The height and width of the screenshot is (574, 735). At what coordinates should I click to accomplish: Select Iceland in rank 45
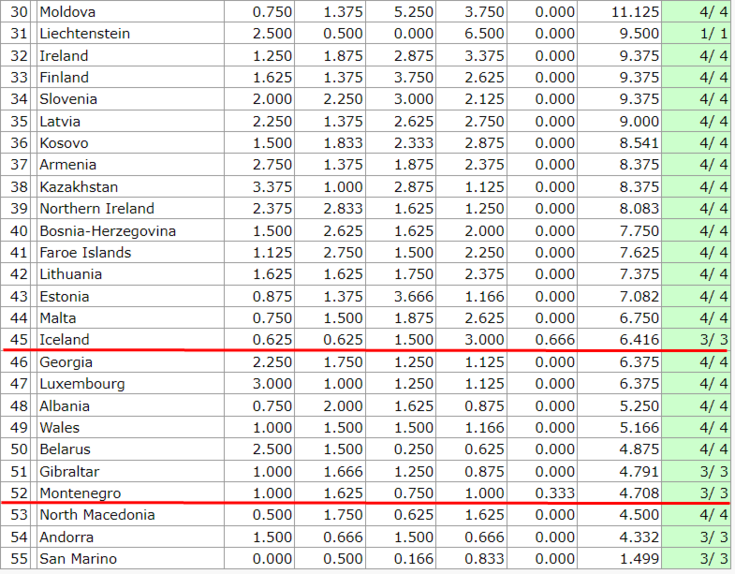(x=64, y=340)
